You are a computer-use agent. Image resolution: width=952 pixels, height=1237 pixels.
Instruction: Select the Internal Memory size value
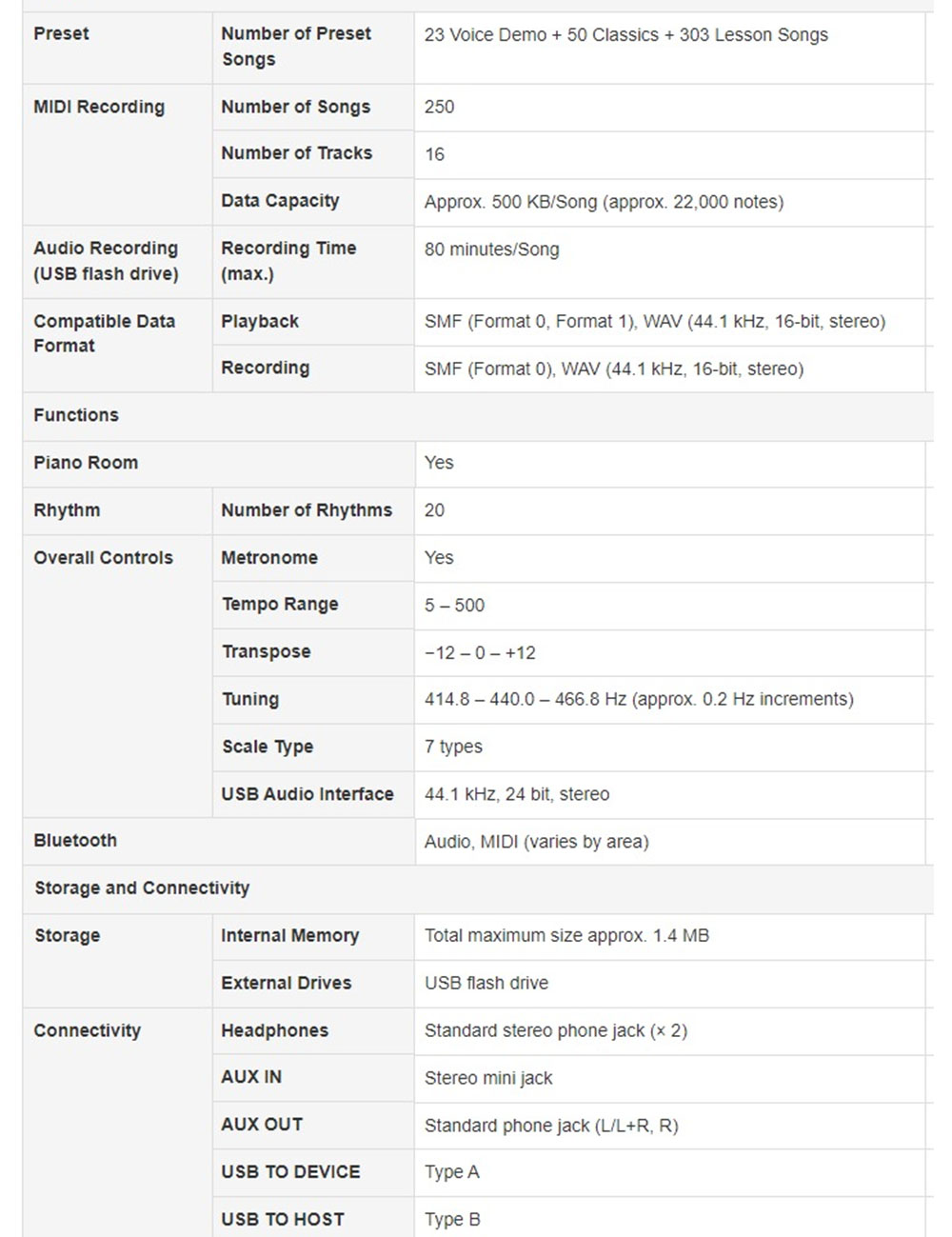pyautogui.click(x=566, y=936)
